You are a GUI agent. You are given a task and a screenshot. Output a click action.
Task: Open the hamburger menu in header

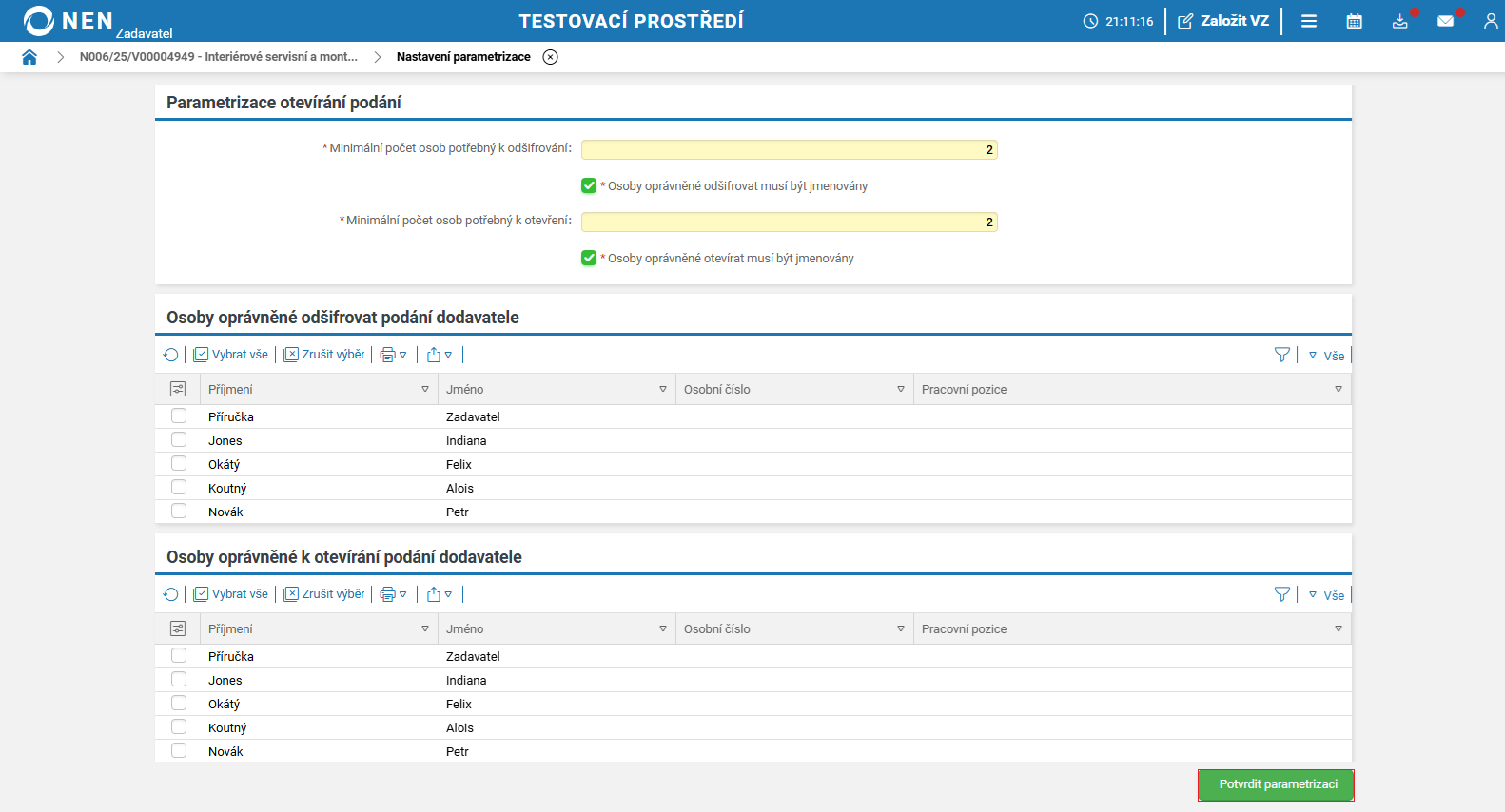coord(1309,21)
